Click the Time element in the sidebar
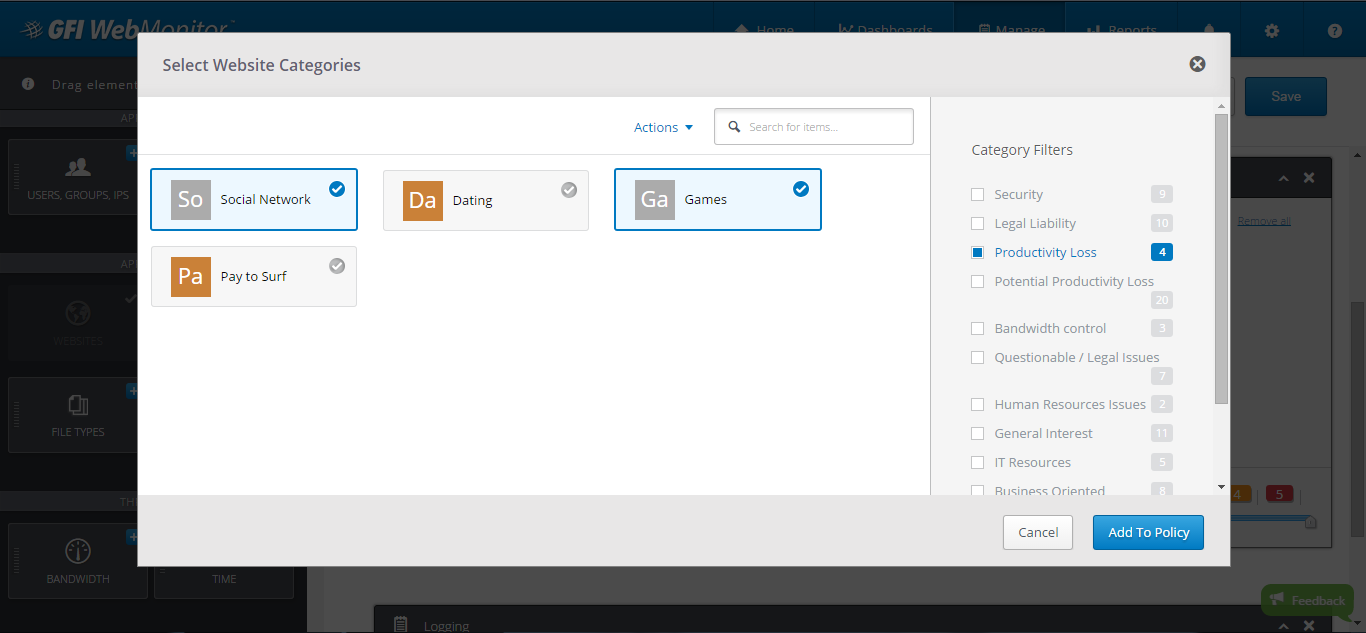The width and height of the screenshot is (1366, 633). click(224, 579)
